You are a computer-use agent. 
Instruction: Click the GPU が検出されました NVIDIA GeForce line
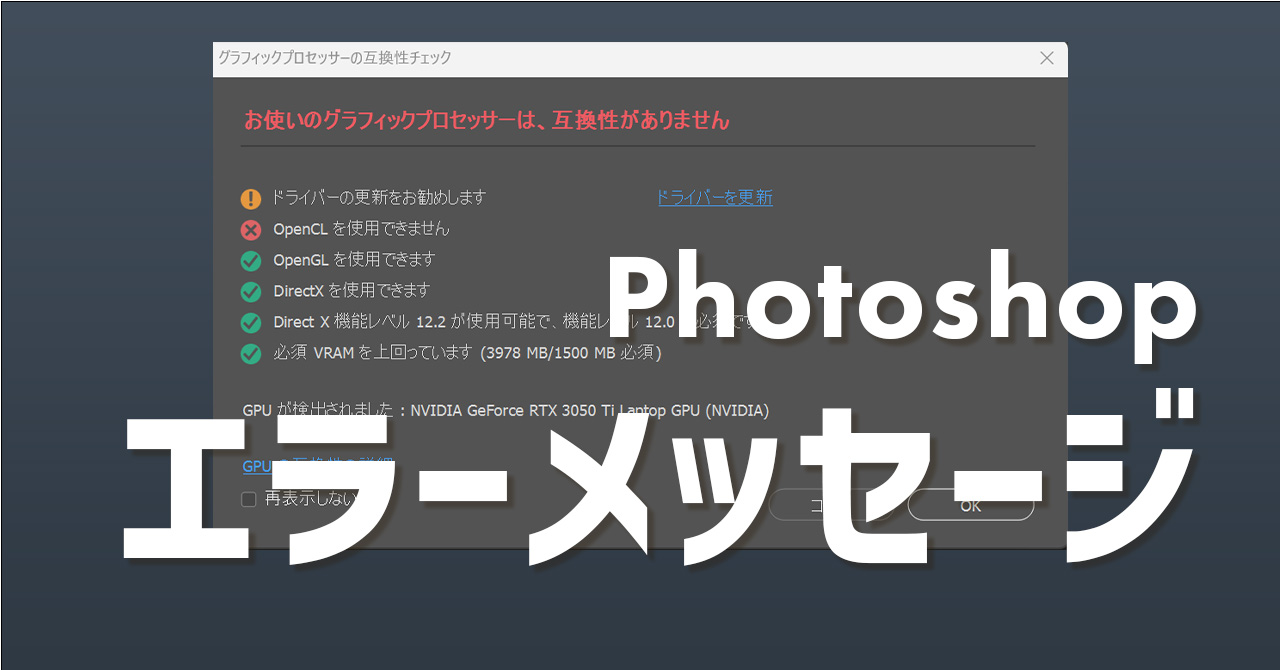click(506, 410)
